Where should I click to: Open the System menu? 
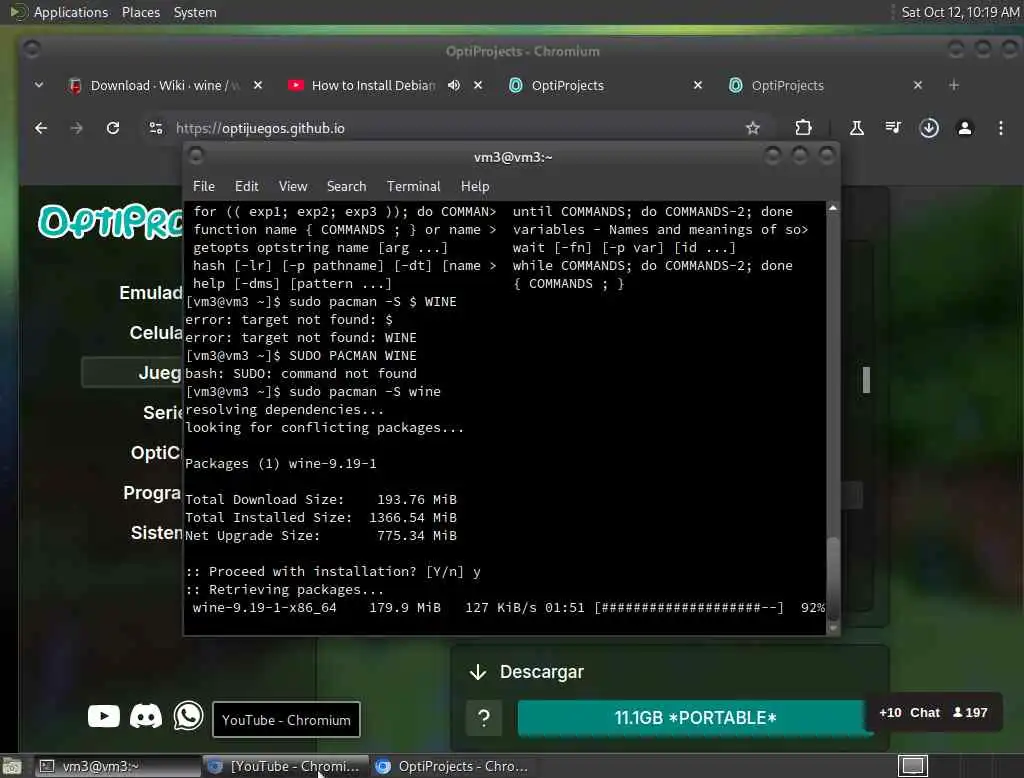pos(195,12)
